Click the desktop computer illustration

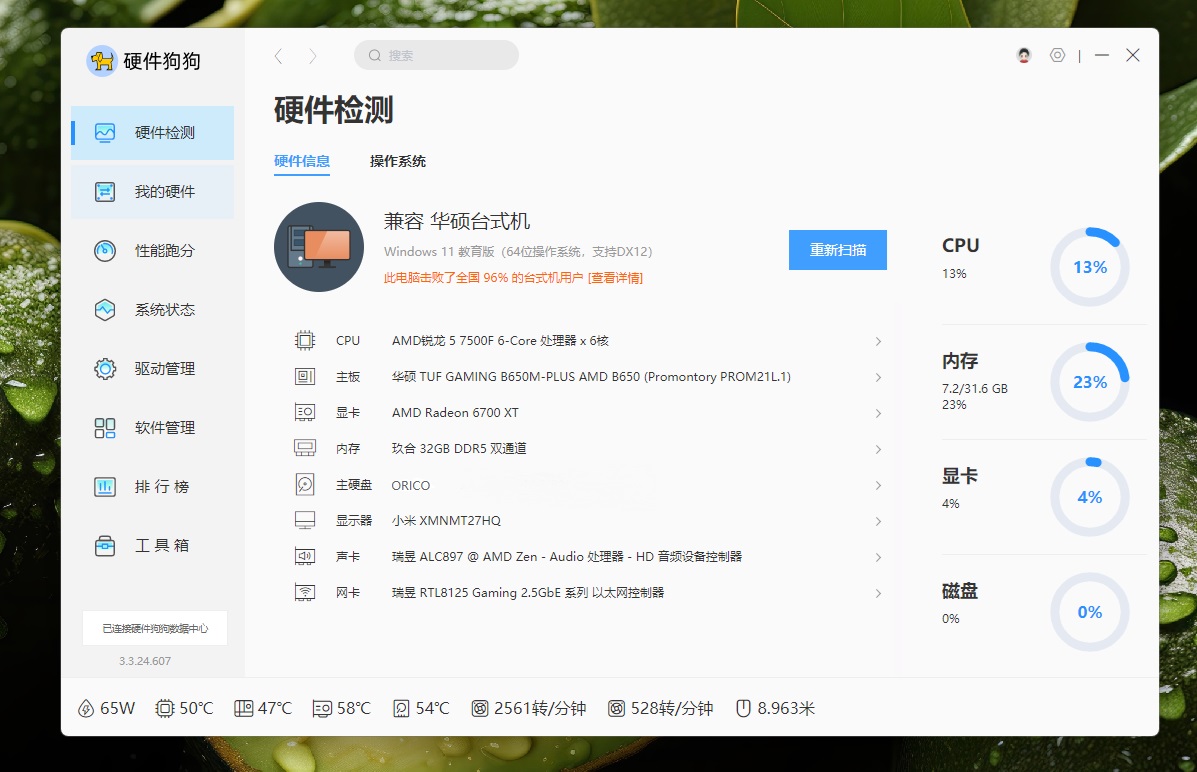319,247
